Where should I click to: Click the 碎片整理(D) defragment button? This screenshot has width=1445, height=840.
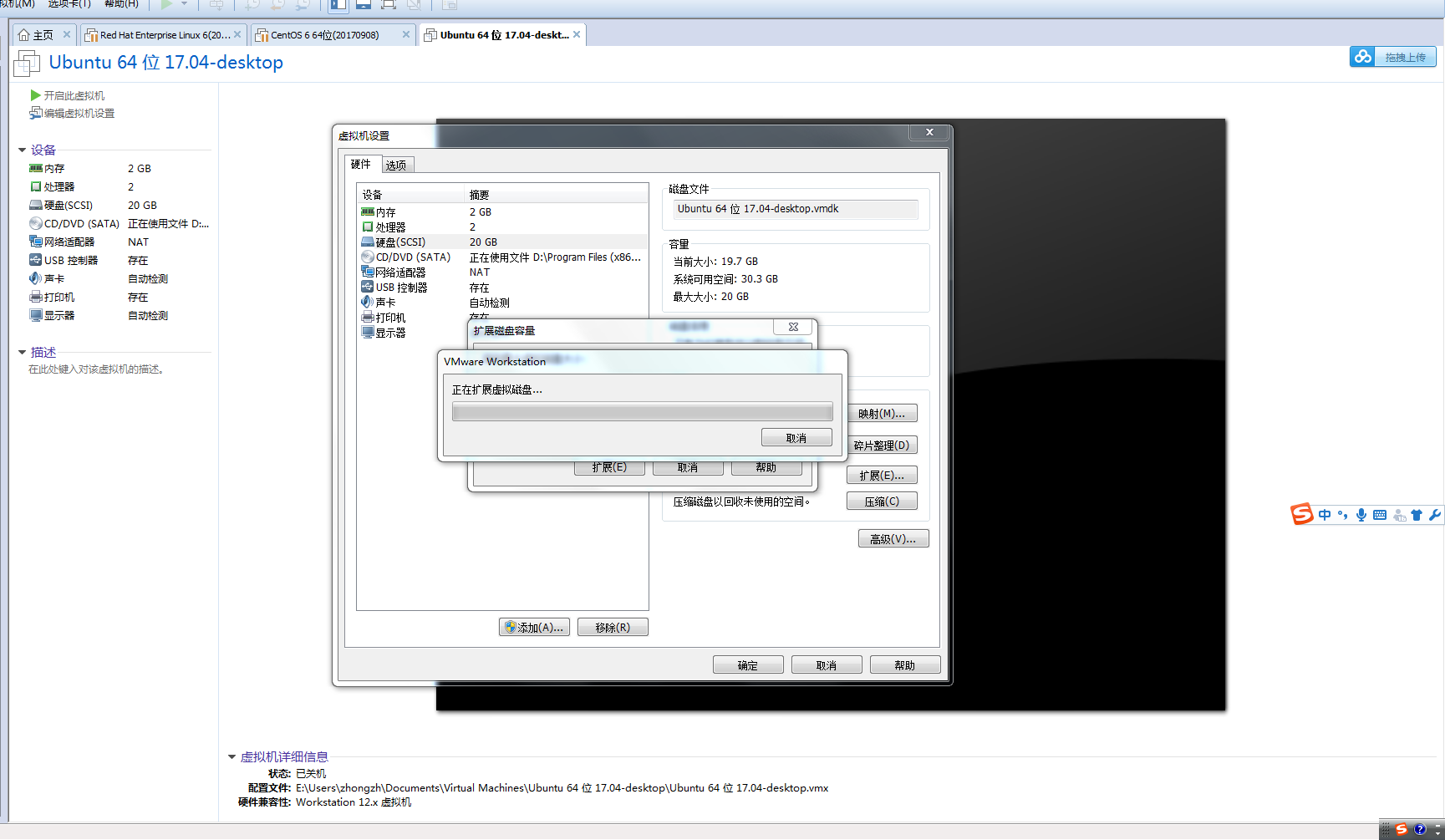click(882, 445)
